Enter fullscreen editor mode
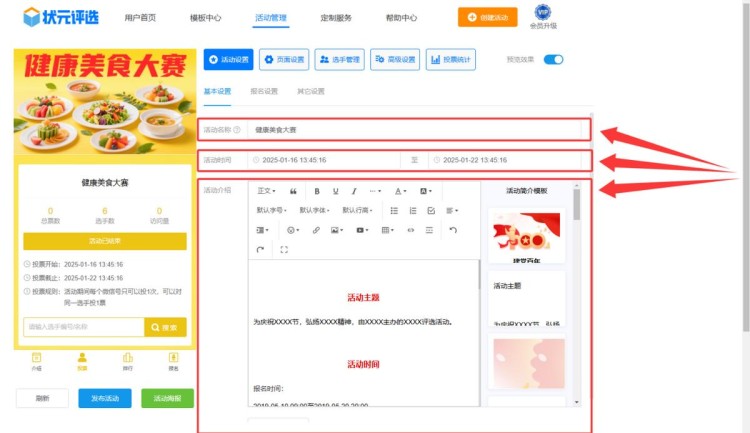 (x=284, y=249)
